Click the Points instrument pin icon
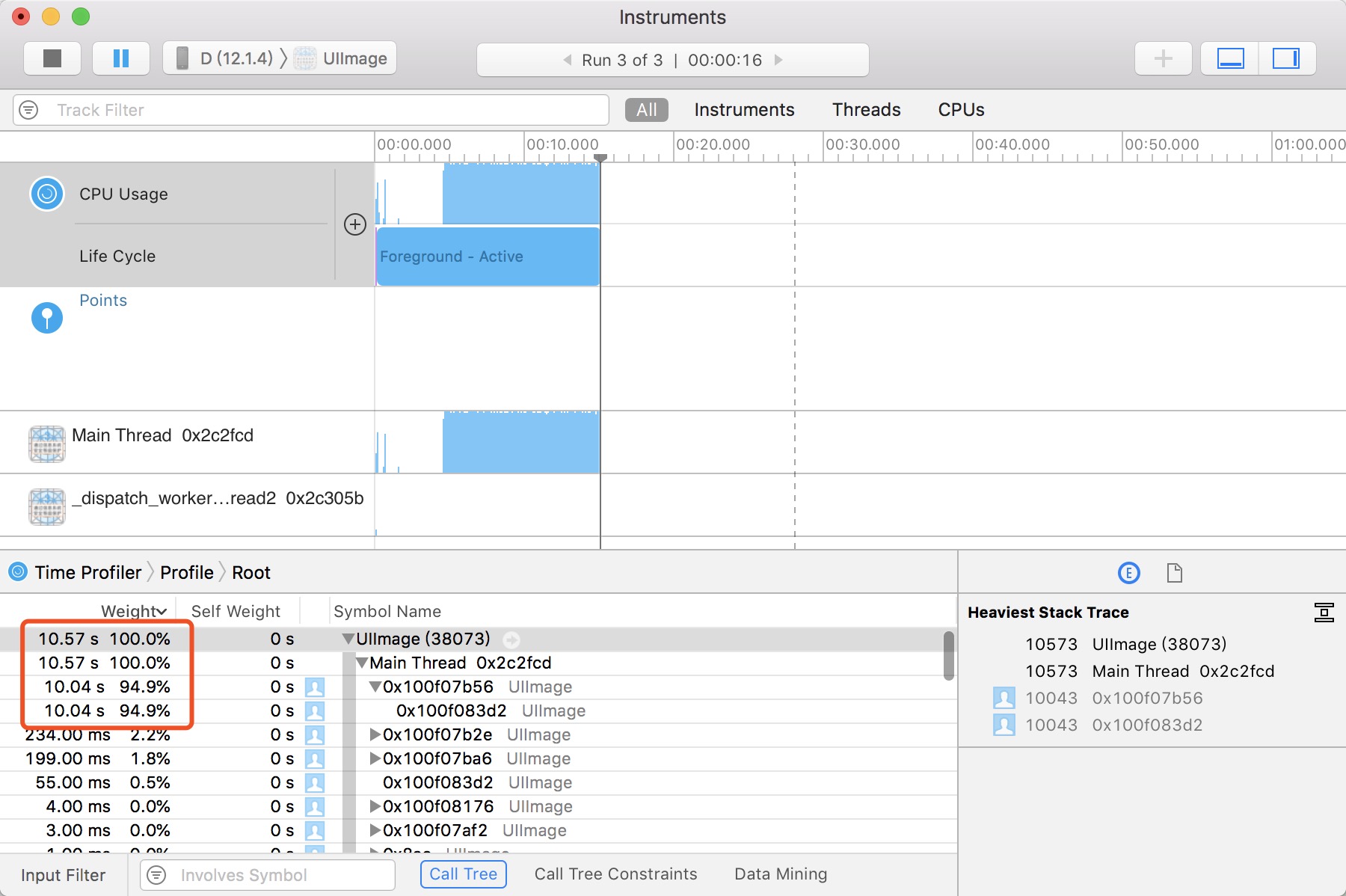This screenshot has width=1346, height=896. [47, 317]
